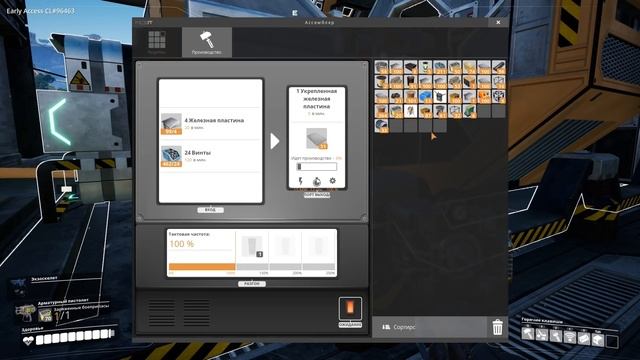Click the Винты input slot icon

click(171, 156)
